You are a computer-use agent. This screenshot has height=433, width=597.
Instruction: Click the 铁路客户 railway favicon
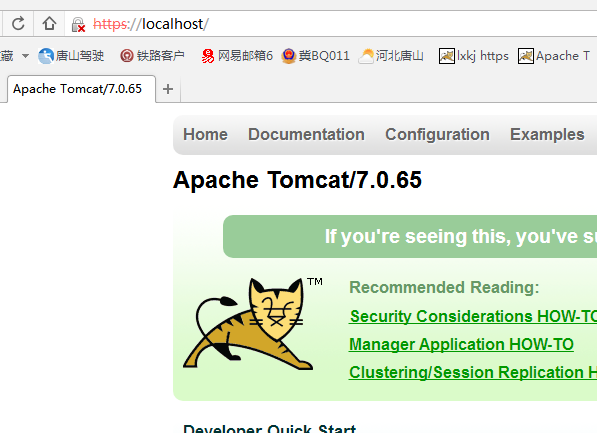tap(127, 56)
